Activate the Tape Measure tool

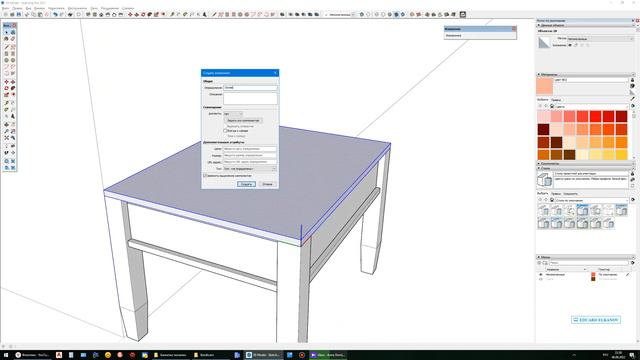[7, 103]
